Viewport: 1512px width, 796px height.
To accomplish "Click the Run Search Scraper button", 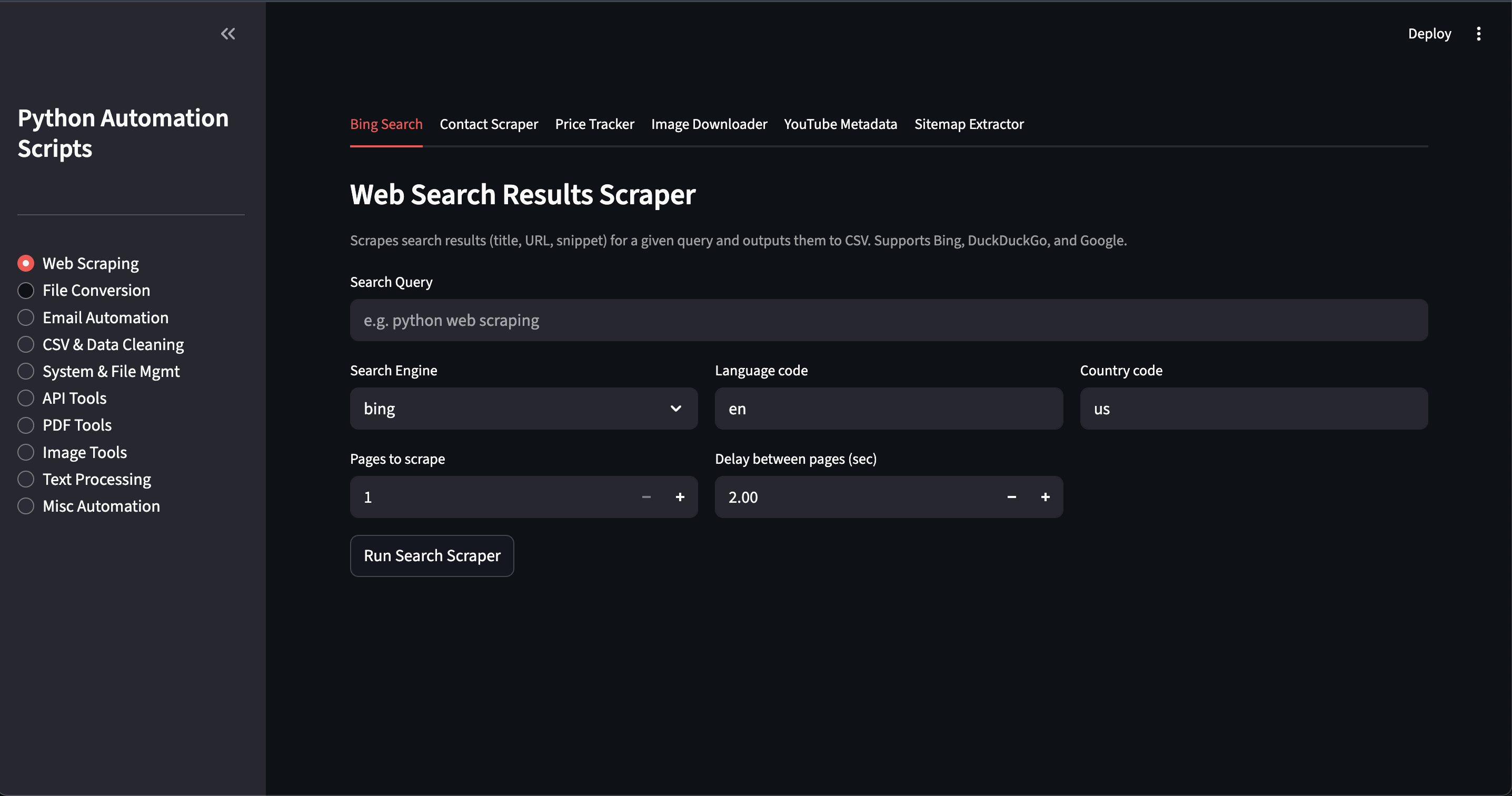I will click(431, 555).
